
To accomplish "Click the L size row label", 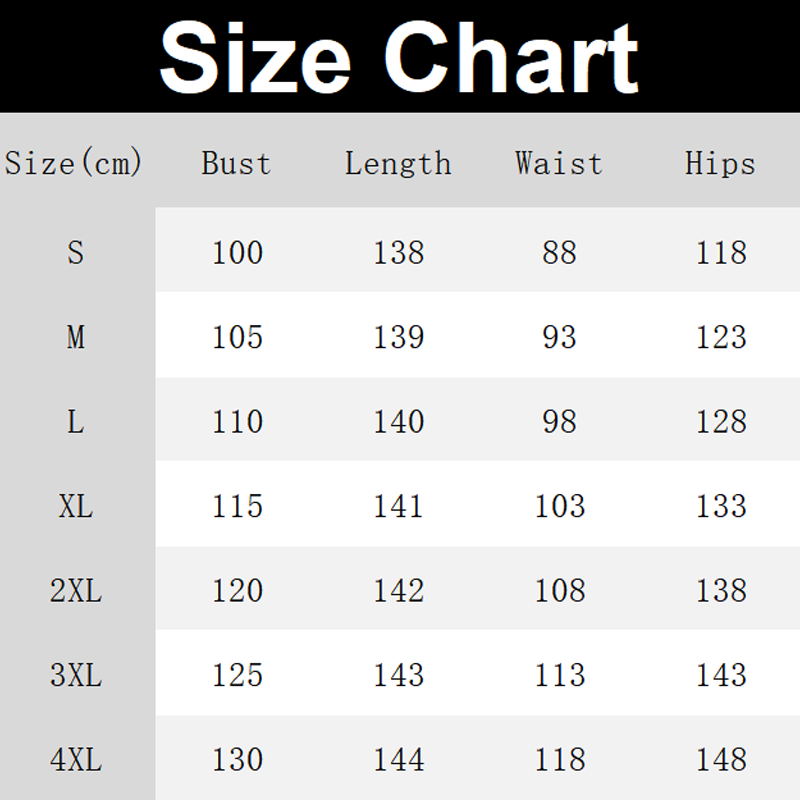I will pyautogui.click(x=76, y=421).
